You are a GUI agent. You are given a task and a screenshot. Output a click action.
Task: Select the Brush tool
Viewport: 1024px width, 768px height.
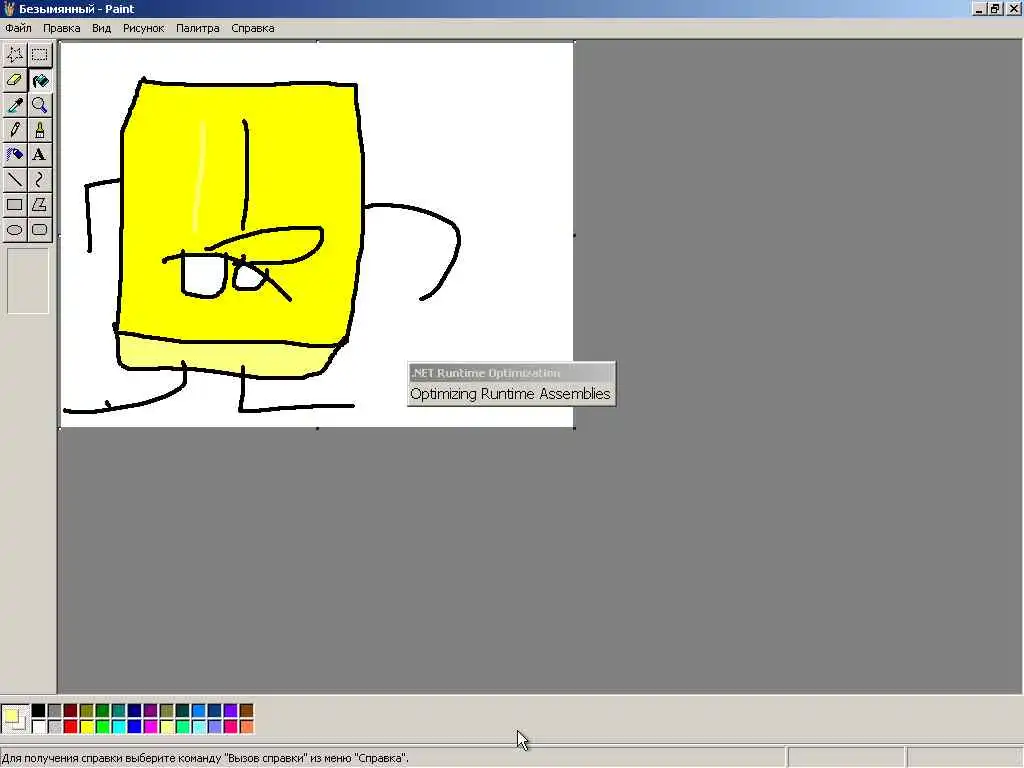tap(40, 130)
